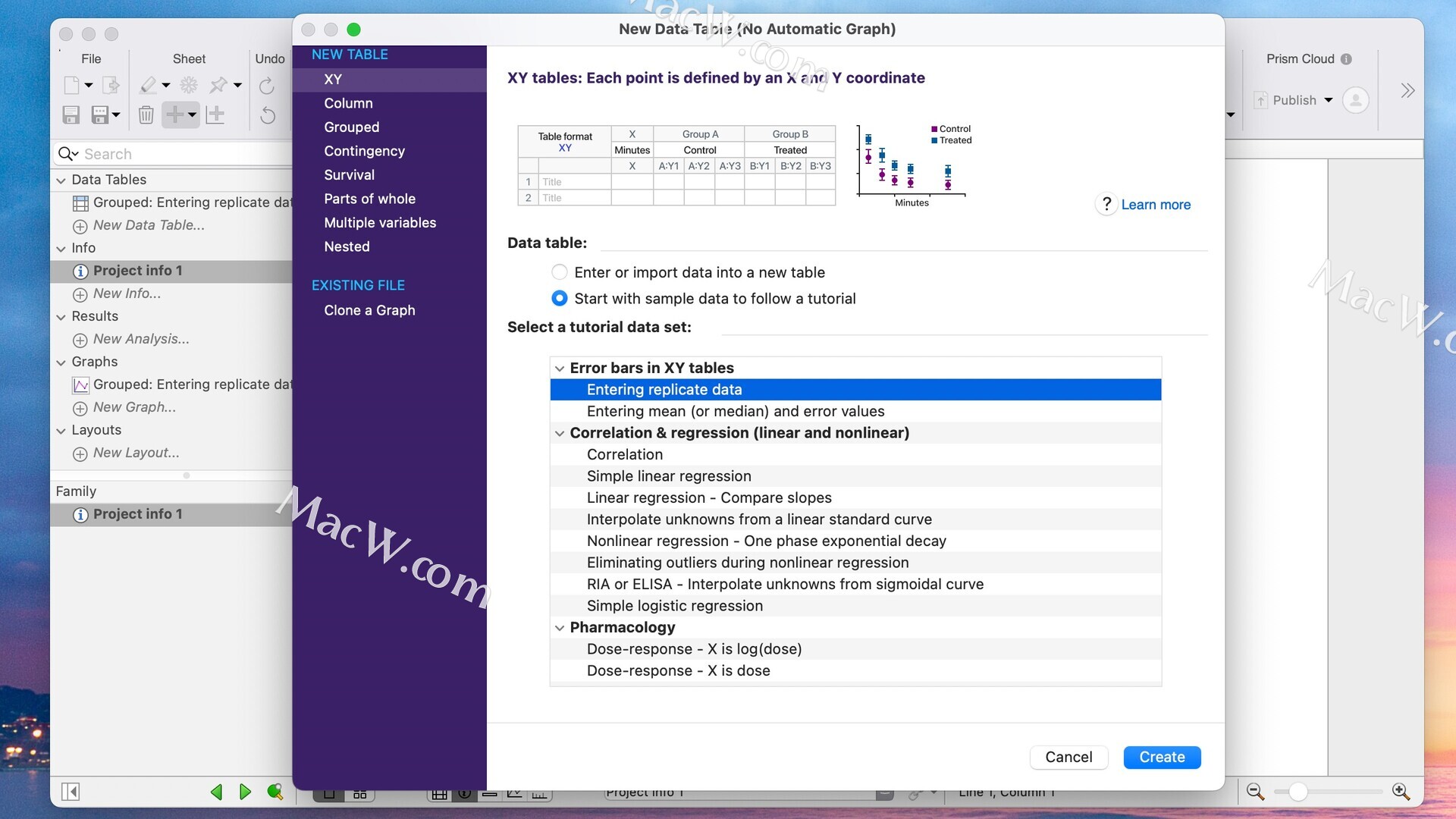The image size is (1456, 819).
Task: Click the snowflake freeze sheet icon
Action: [x=188, y=85]
